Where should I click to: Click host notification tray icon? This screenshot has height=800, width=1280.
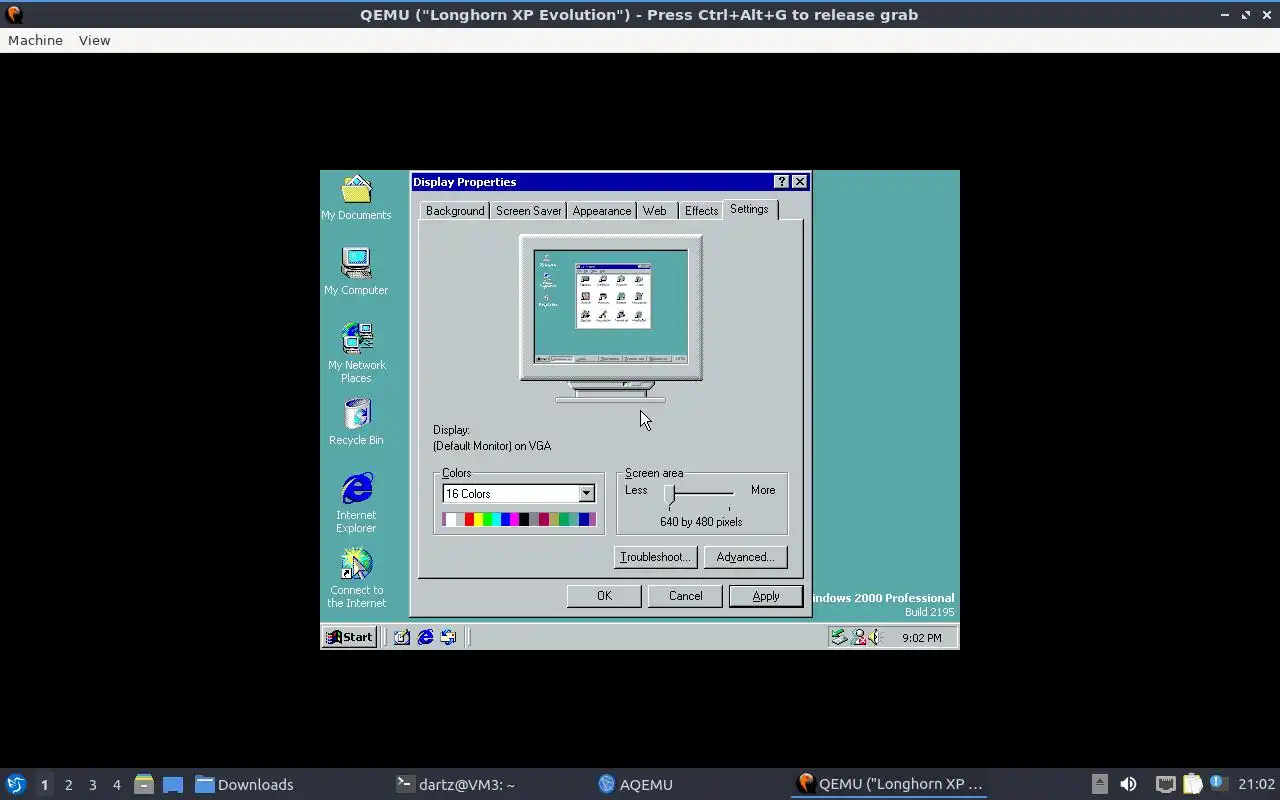[1217, 784]
